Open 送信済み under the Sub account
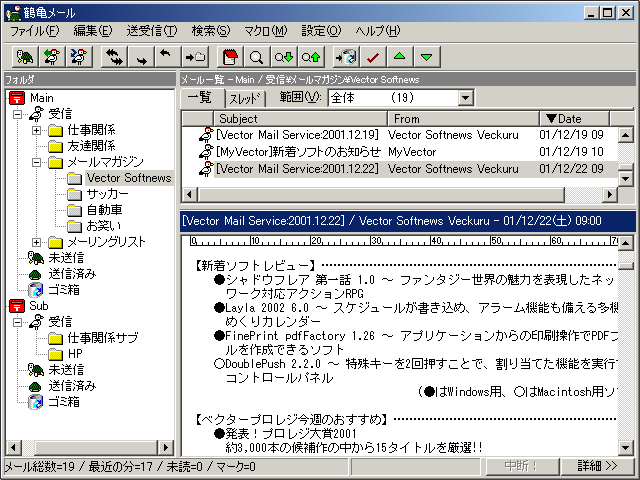Screen dimensions: 640x480 pos(62,386)
